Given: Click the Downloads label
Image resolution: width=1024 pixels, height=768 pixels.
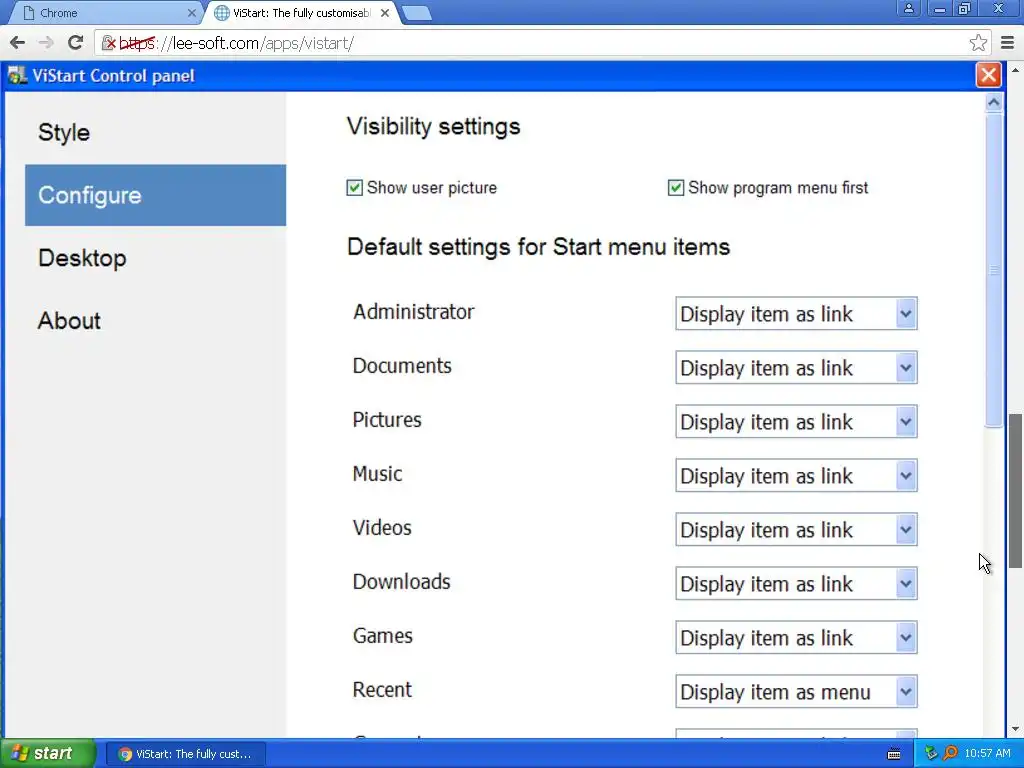Looking at the screenshot, I should point(402,582).
